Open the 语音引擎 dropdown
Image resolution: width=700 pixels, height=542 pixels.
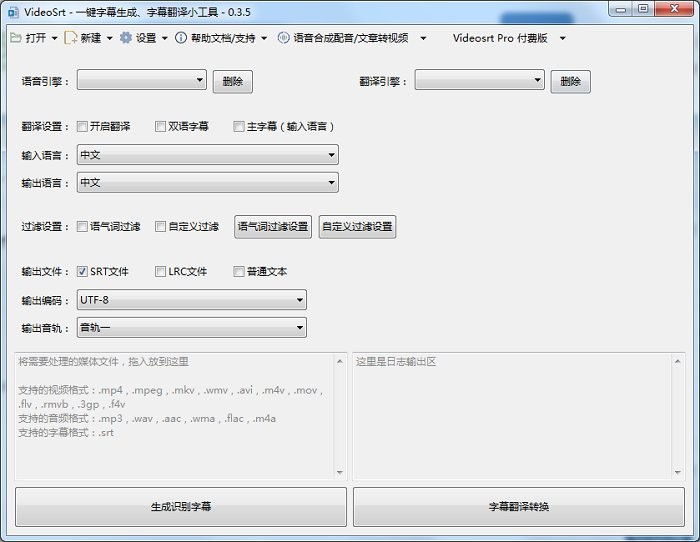(141, 80)
